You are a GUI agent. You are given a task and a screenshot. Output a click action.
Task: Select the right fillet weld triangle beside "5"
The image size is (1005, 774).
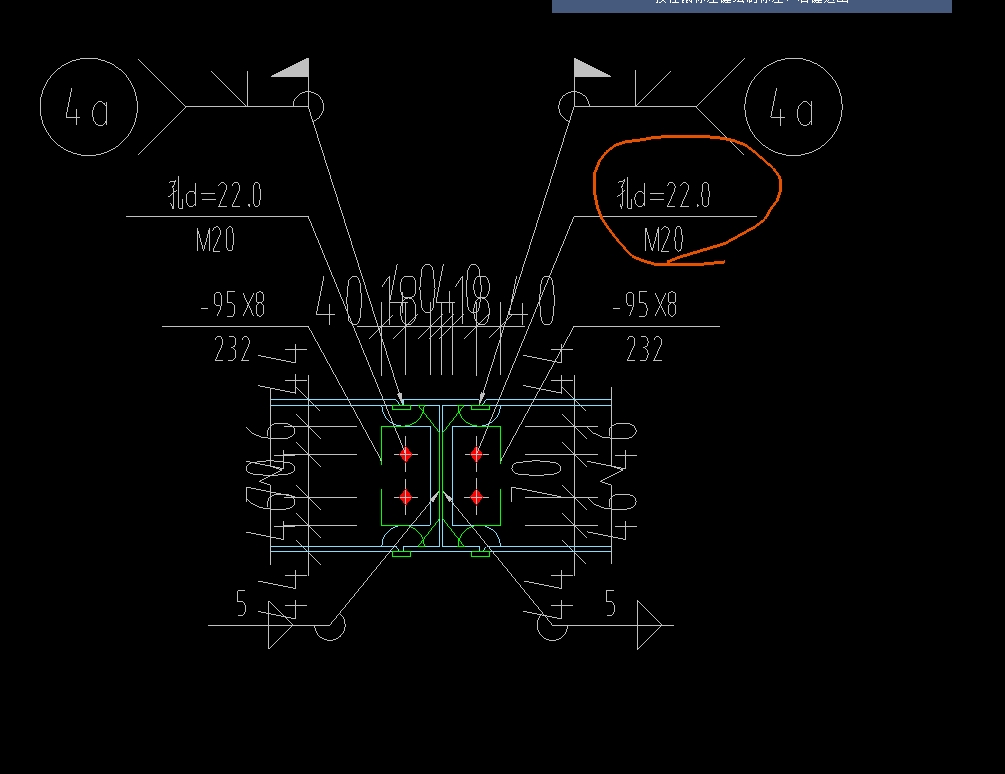(649, 625)
